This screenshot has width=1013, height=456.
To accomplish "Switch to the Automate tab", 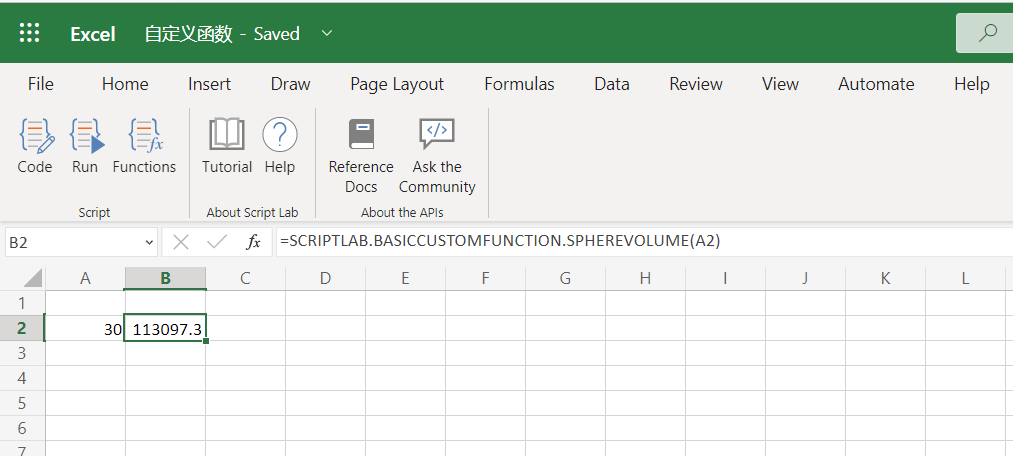I will pyautogui.click(x=876, y=84).
